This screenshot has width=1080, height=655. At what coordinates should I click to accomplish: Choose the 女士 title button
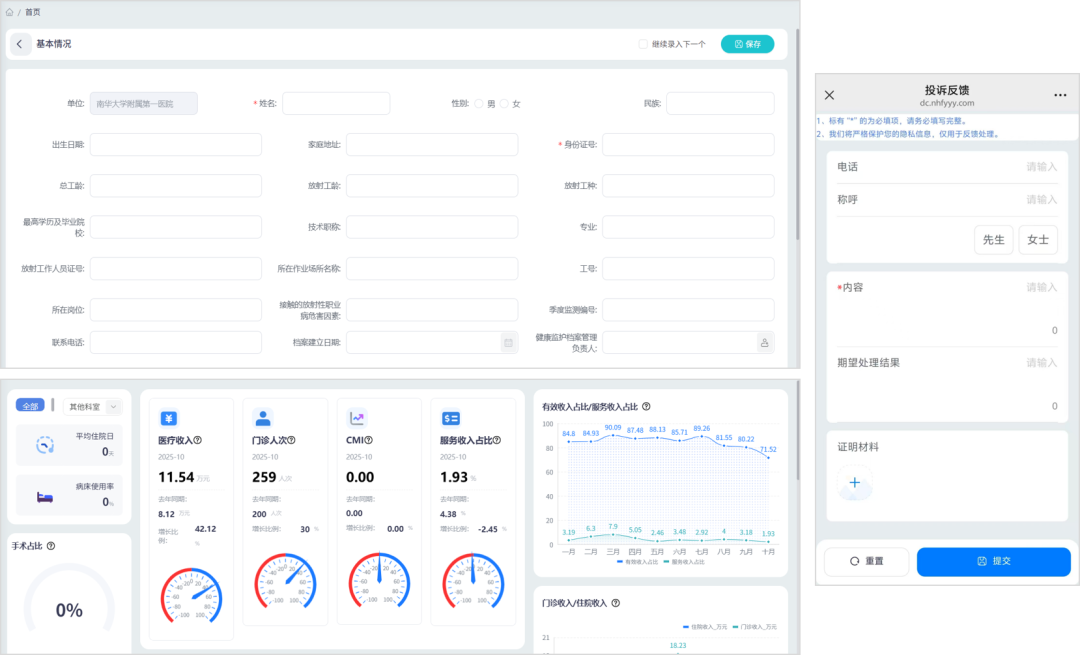point(1038,240)
